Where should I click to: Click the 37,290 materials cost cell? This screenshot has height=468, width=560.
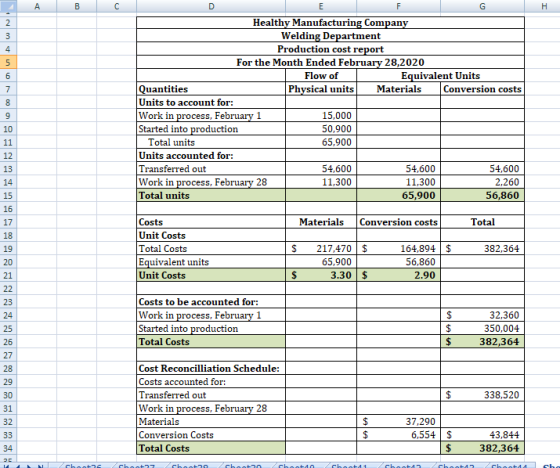coord(399,422)
